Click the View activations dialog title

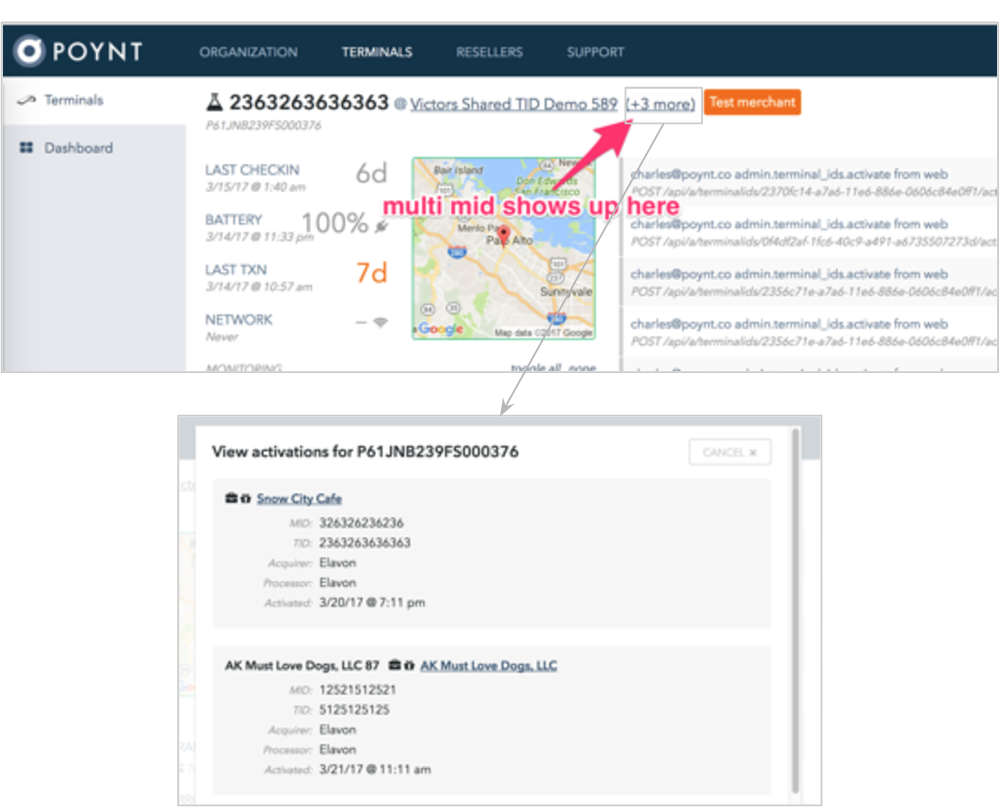pyautogui.click(x=365, y=452)
